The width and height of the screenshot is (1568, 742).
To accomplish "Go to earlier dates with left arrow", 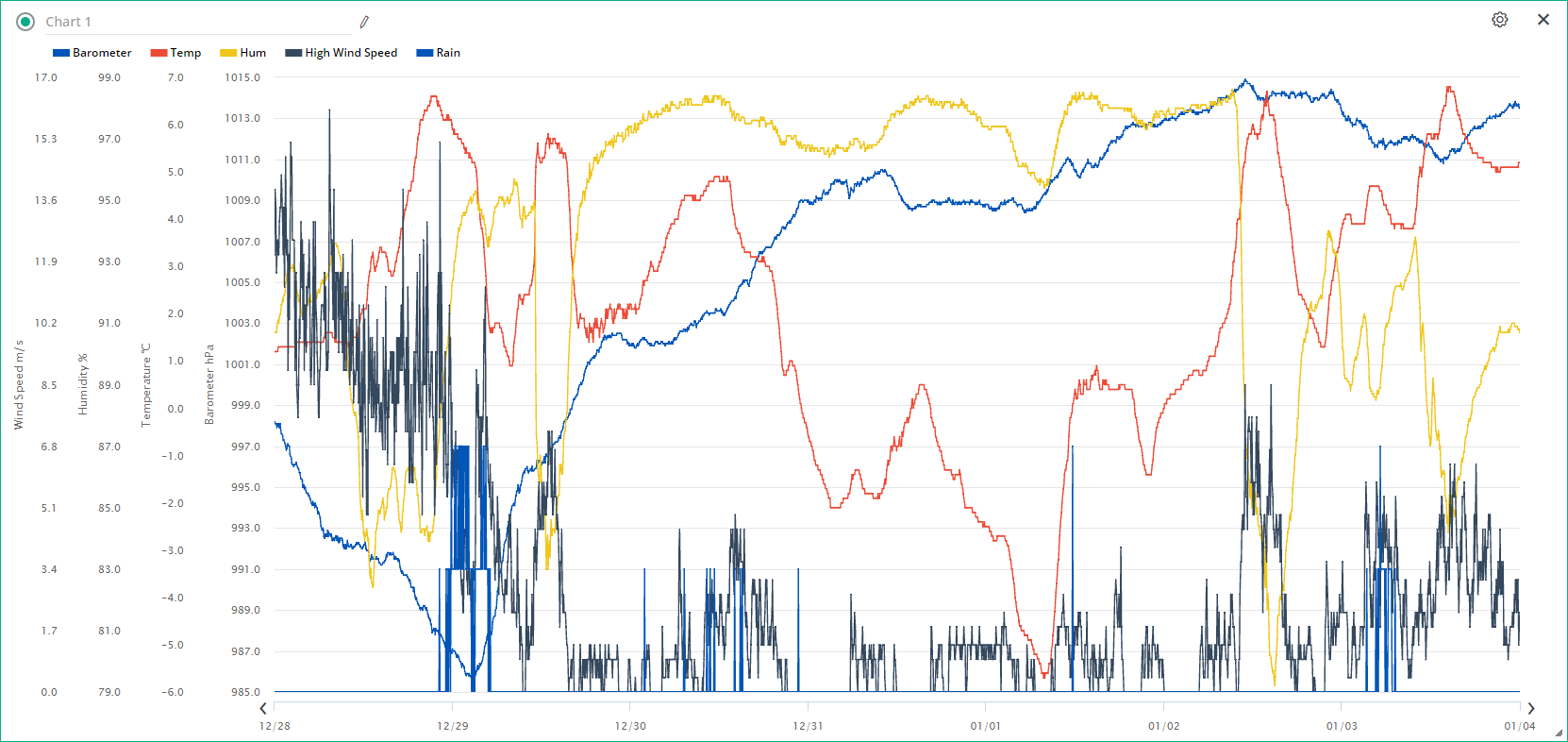I will 263,708.
